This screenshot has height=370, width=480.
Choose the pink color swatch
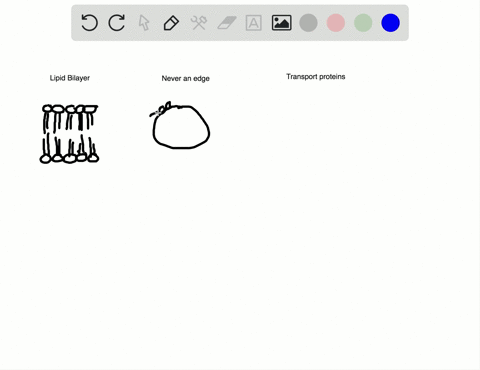coord(336,23)
